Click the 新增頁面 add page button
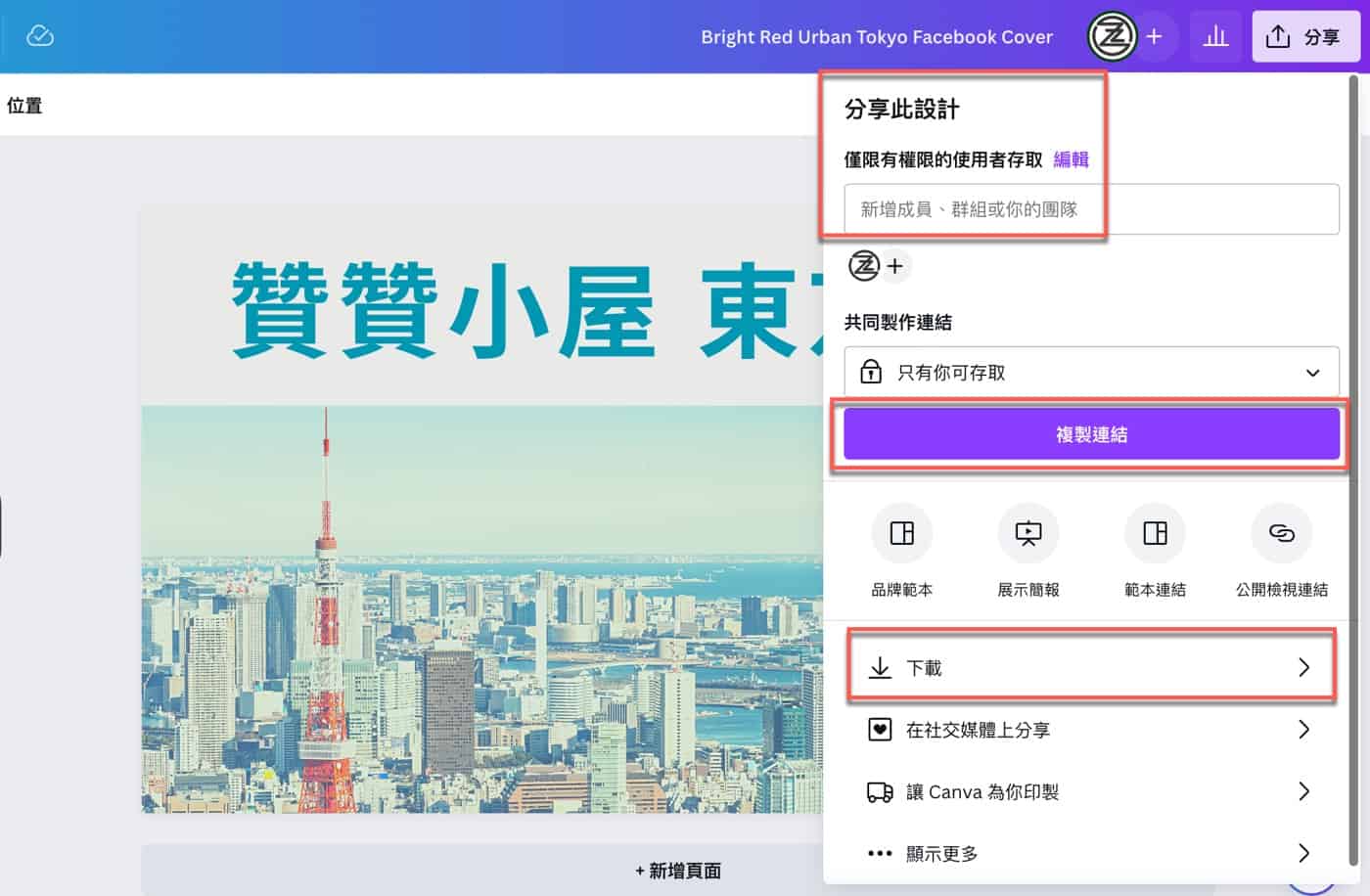Viewport: 1370px width, 896px height. click(x=678, y=870)
